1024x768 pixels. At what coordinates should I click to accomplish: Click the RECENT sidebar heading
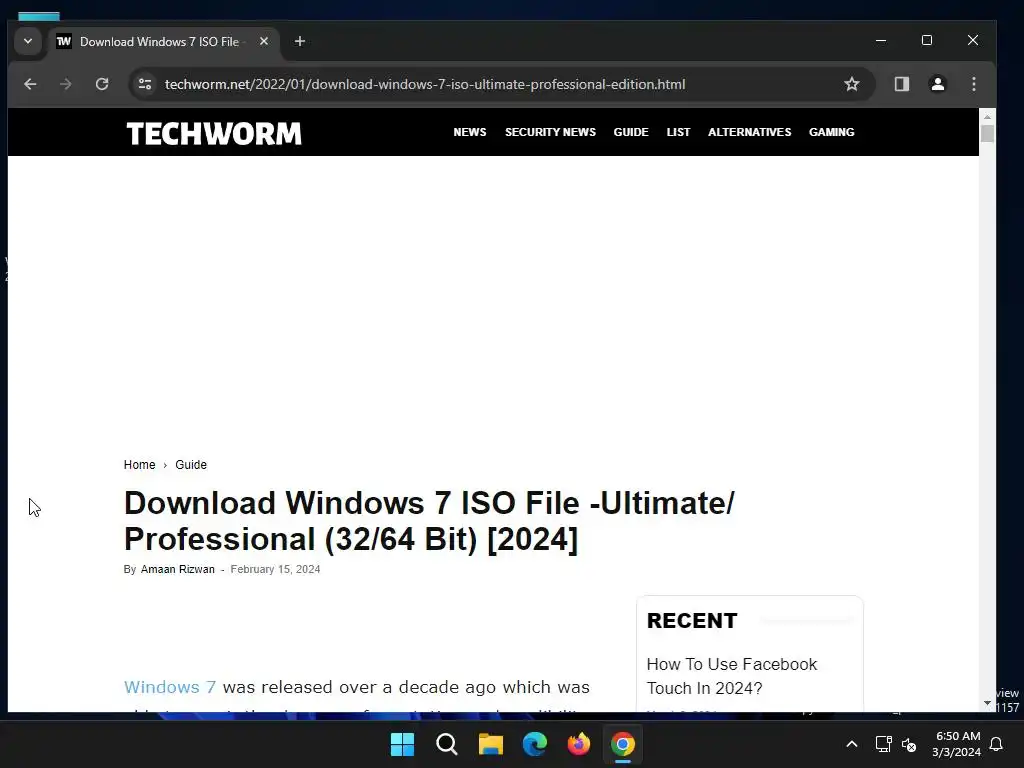point(692,620)
